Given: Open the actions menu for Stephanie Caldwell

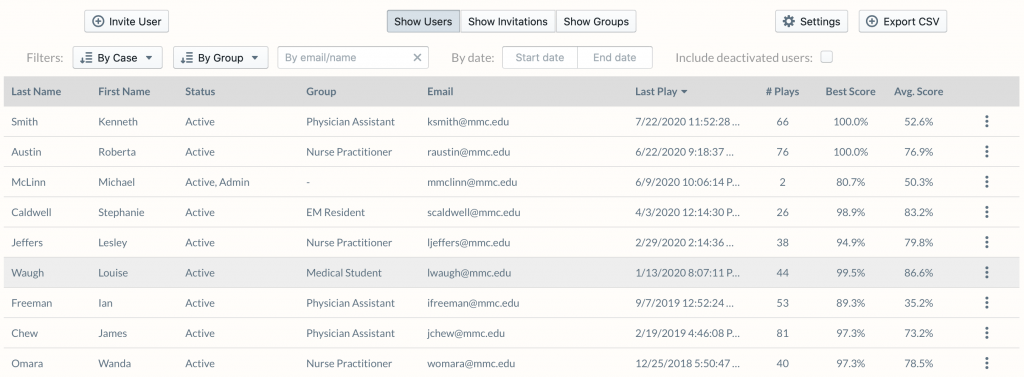Looking at the screenshot, I should (987, 212).
